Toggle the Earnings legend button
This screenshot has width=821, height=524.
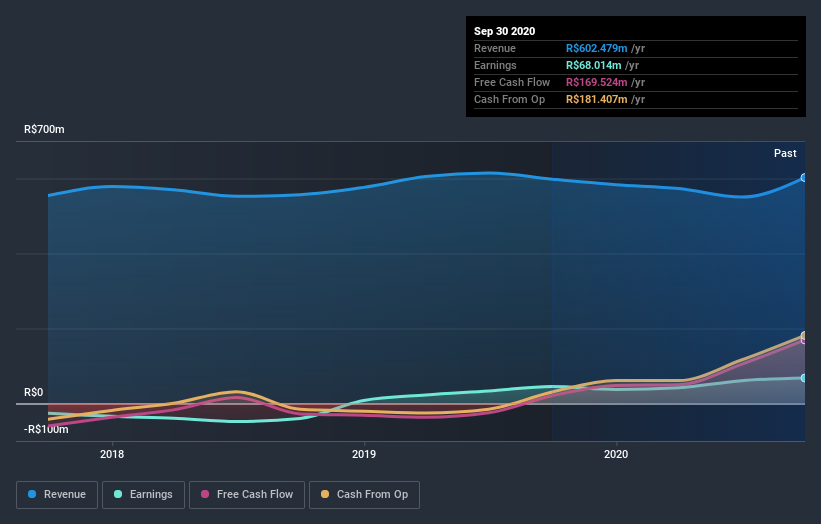(x=143, y=495)
